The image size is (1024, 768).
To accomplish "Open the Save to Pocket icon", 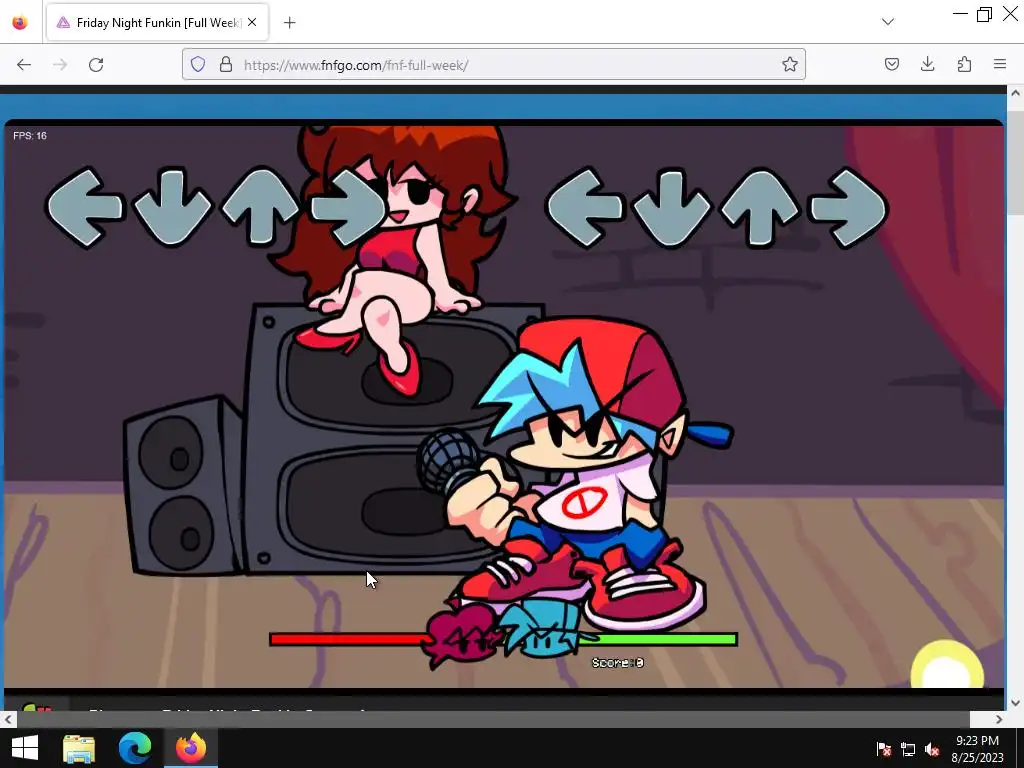I will pos(891,65).
